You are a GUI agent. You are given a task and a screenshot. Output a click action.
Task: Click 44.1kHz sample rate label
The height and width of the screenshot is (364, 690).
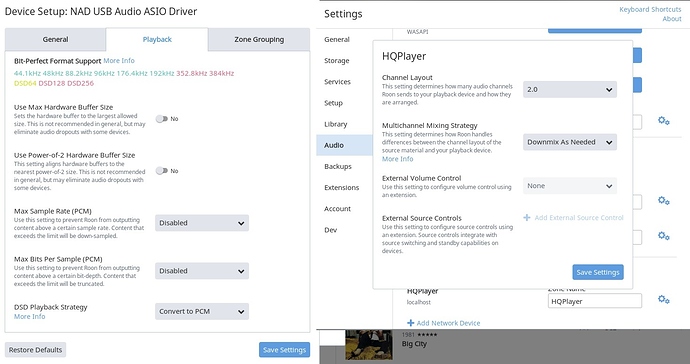click(x=27, y=73)
